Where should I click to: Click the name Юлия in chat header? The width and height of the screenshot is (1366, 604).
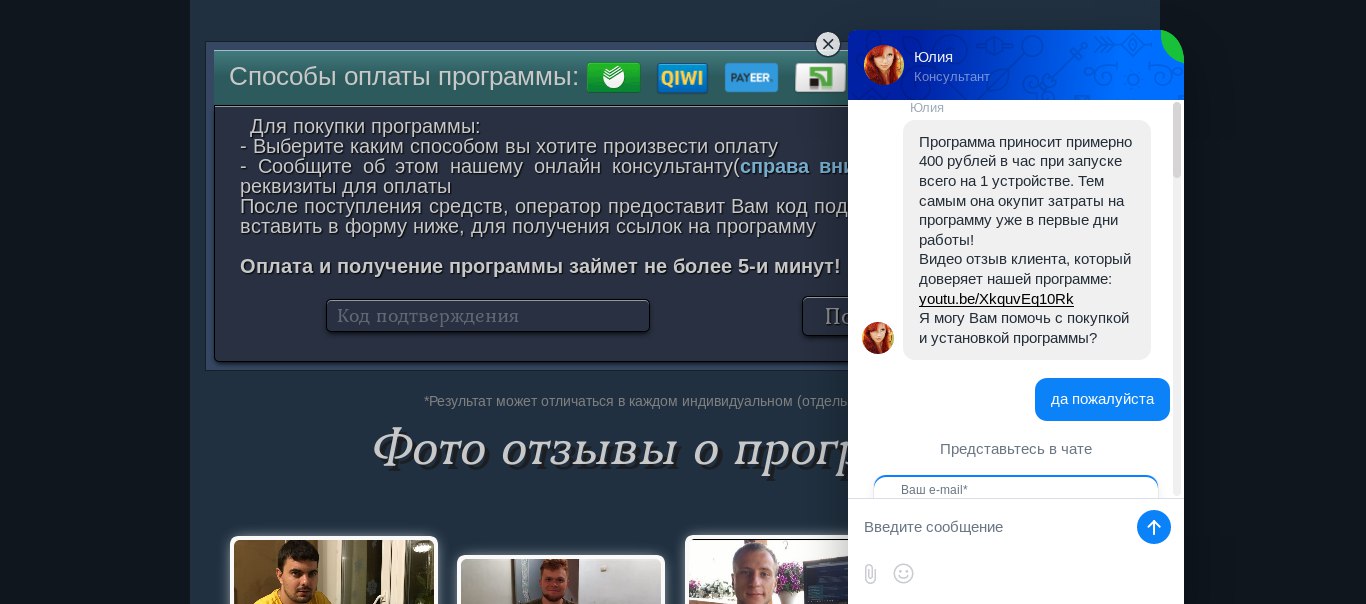(933, 57)
